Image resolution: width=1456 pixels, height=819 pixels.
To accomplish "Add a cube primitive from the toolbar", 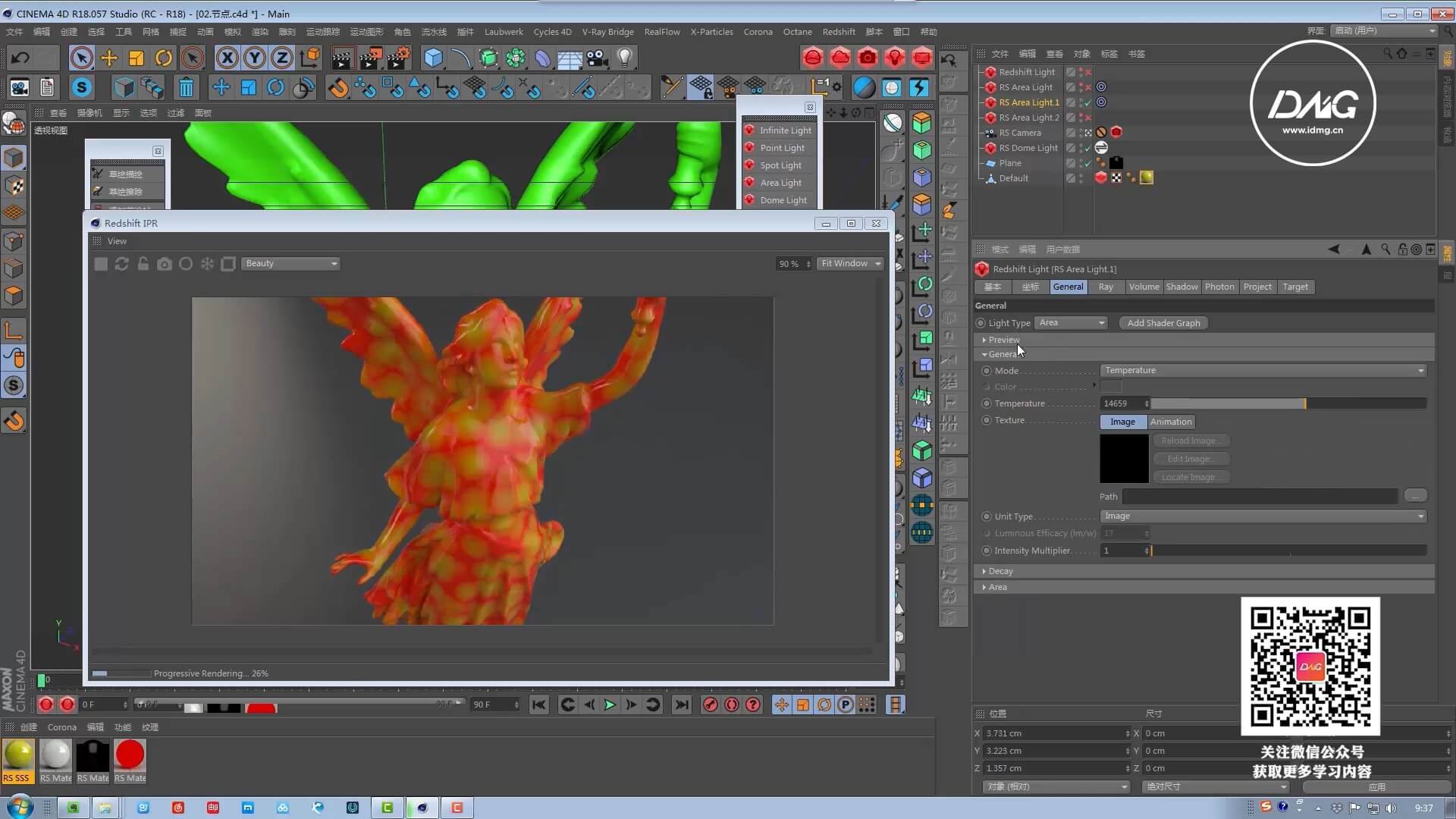I will [433, 58].
